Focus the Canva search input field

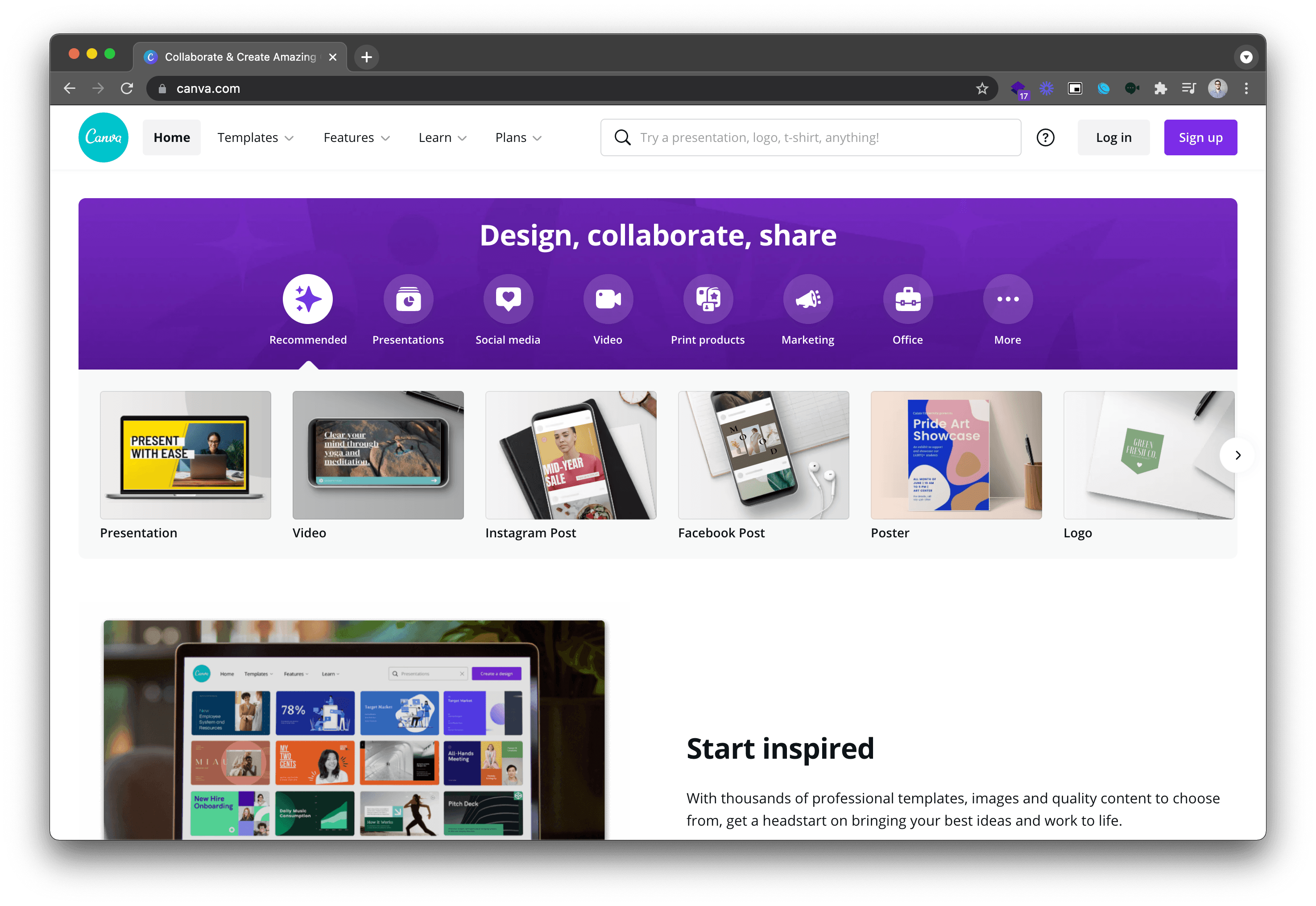[810, 137]
